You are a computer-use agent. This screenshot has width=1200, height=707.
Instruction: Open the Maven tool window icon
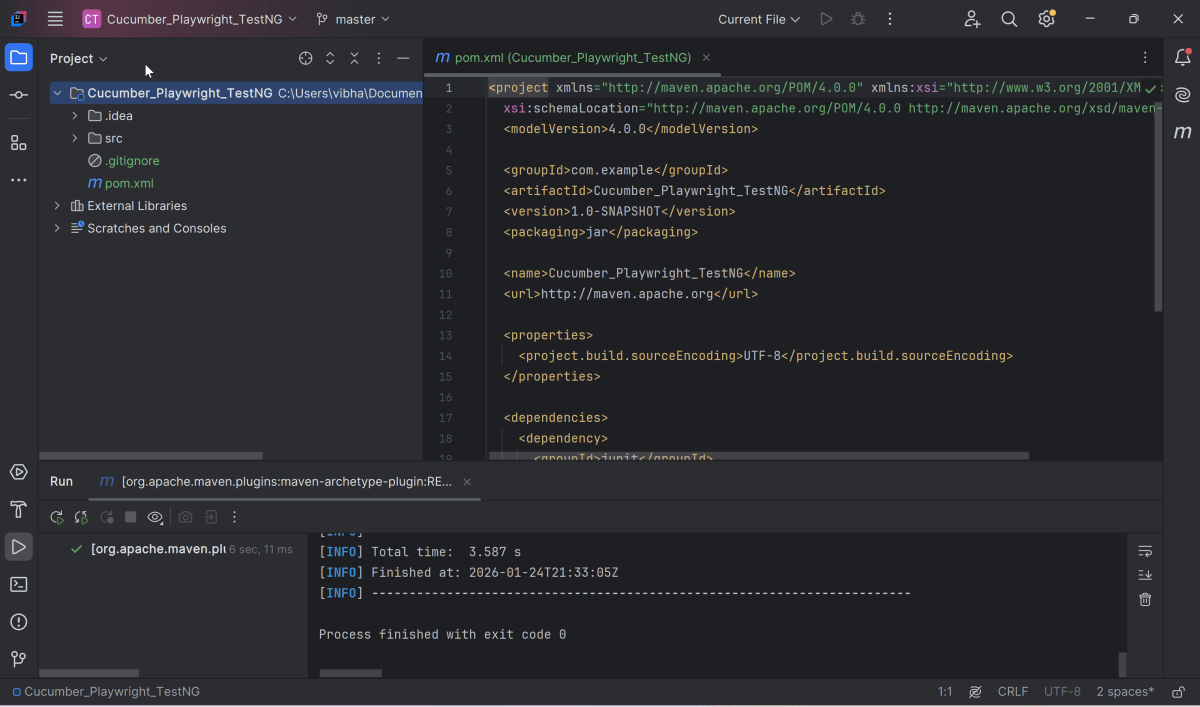(x=1182, y=132)
